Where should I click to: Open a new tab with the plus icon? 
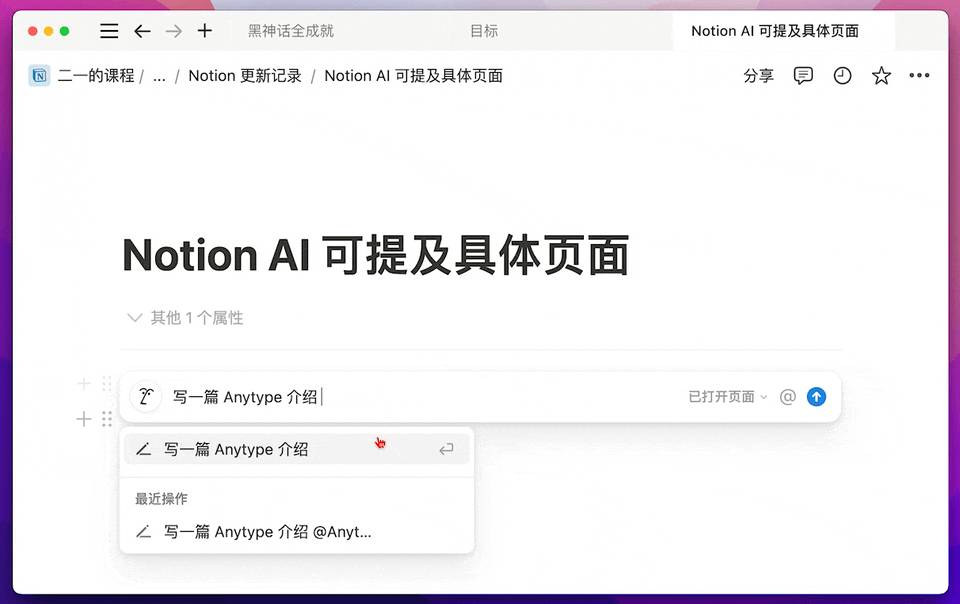[x=205, y=31]
